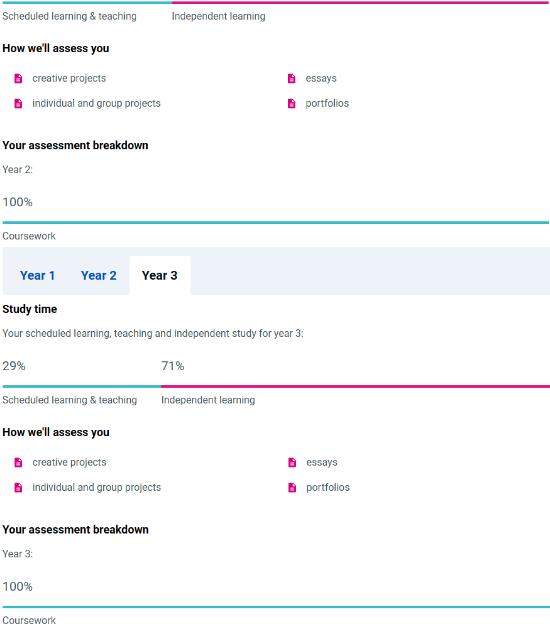Click document icon beside upper portfolios
Image resolution: width=550 pixels, height=632 pixels.
(x=291, y=104)
